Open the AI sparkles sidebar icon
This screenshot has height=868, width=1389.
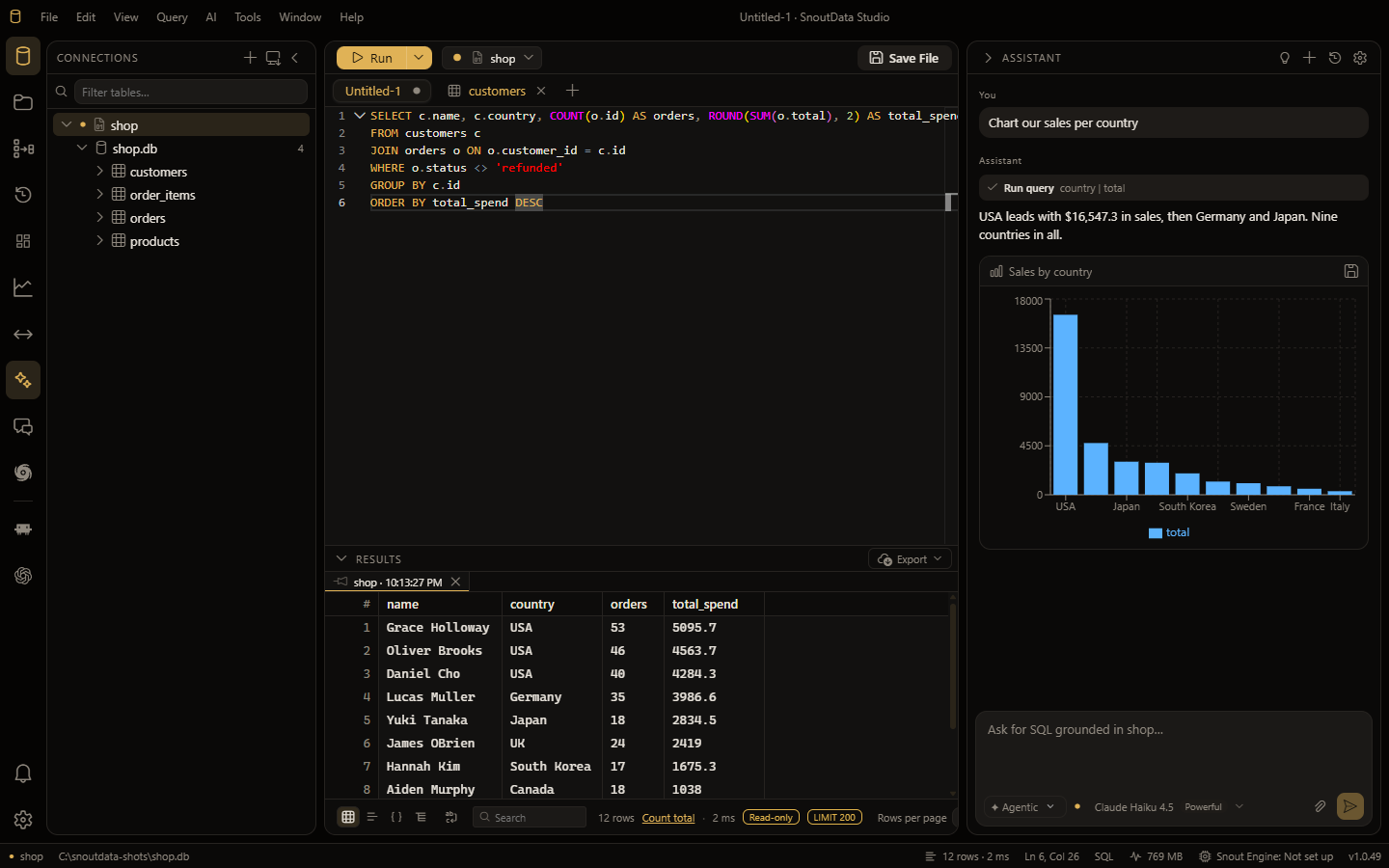coord(23,380)
